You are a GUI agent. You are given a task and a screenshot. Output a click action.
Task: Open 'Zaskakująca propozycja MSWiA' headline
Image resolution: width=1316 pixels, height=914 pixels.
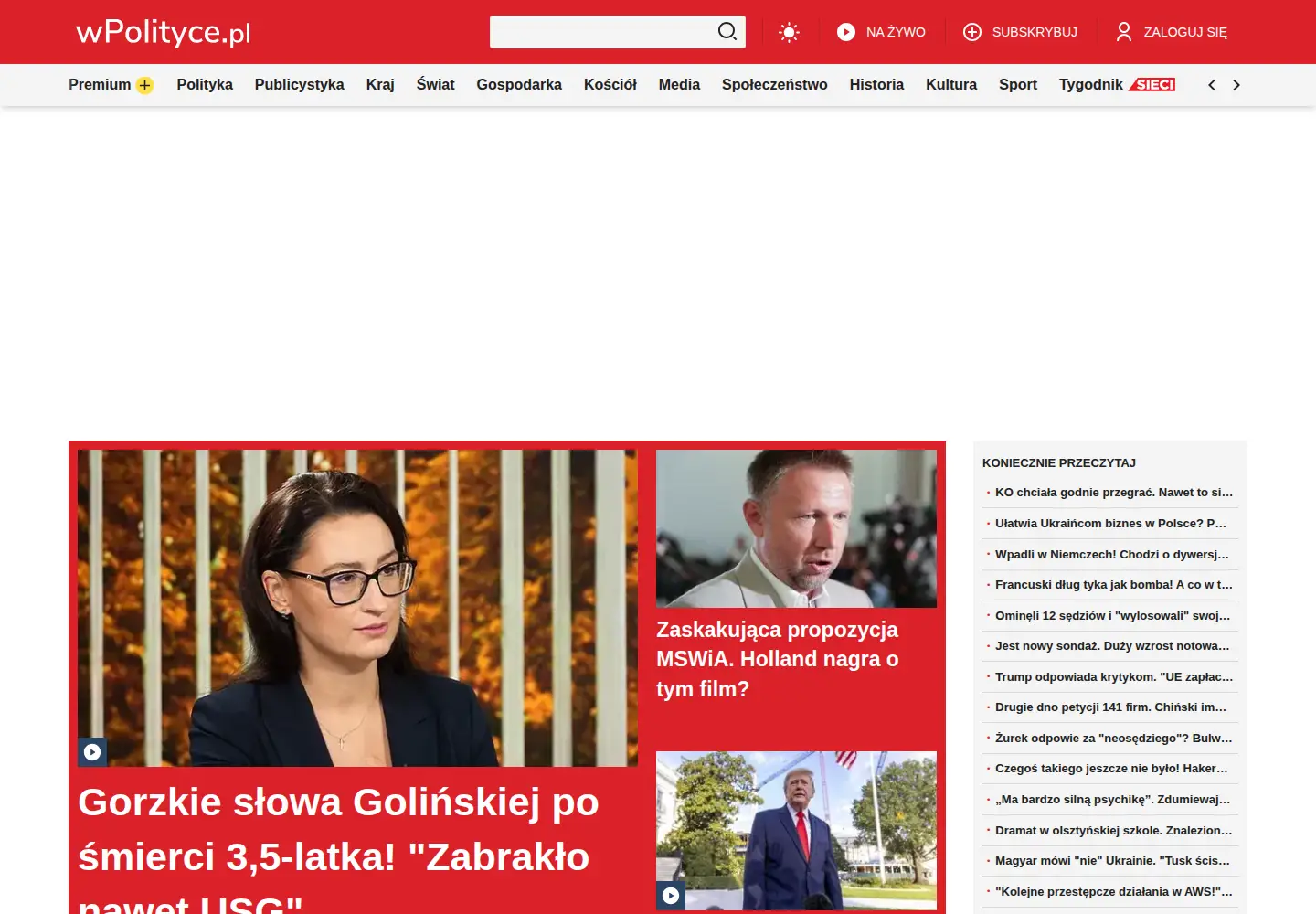(778, 659)
